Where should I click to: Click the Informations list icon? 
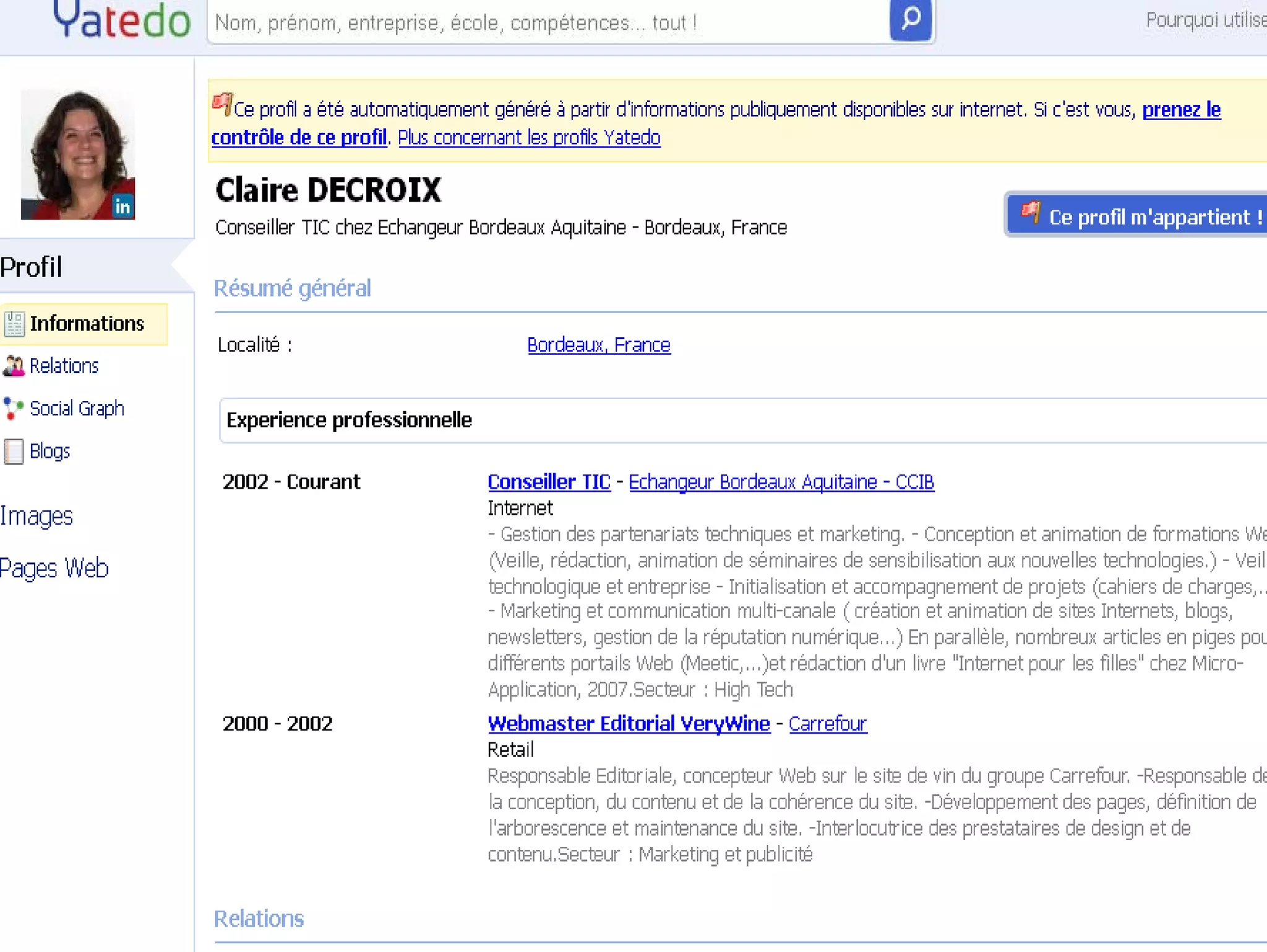click(14, 324)
